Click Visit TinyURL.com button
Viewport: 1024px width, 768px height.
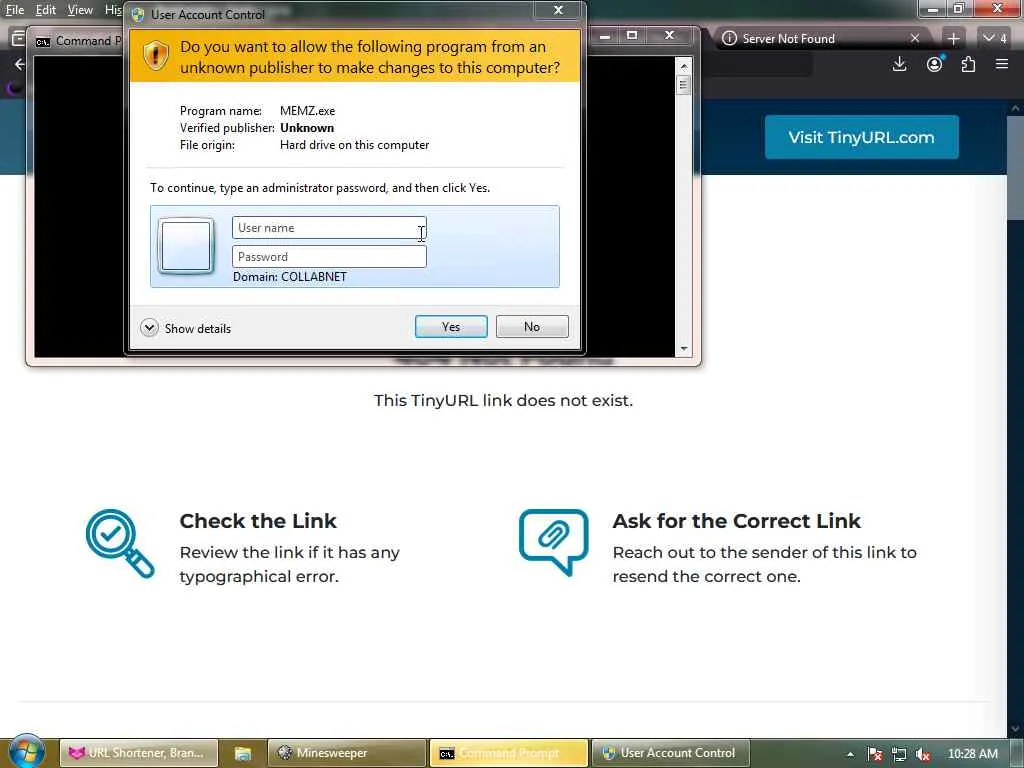(861, 137)
